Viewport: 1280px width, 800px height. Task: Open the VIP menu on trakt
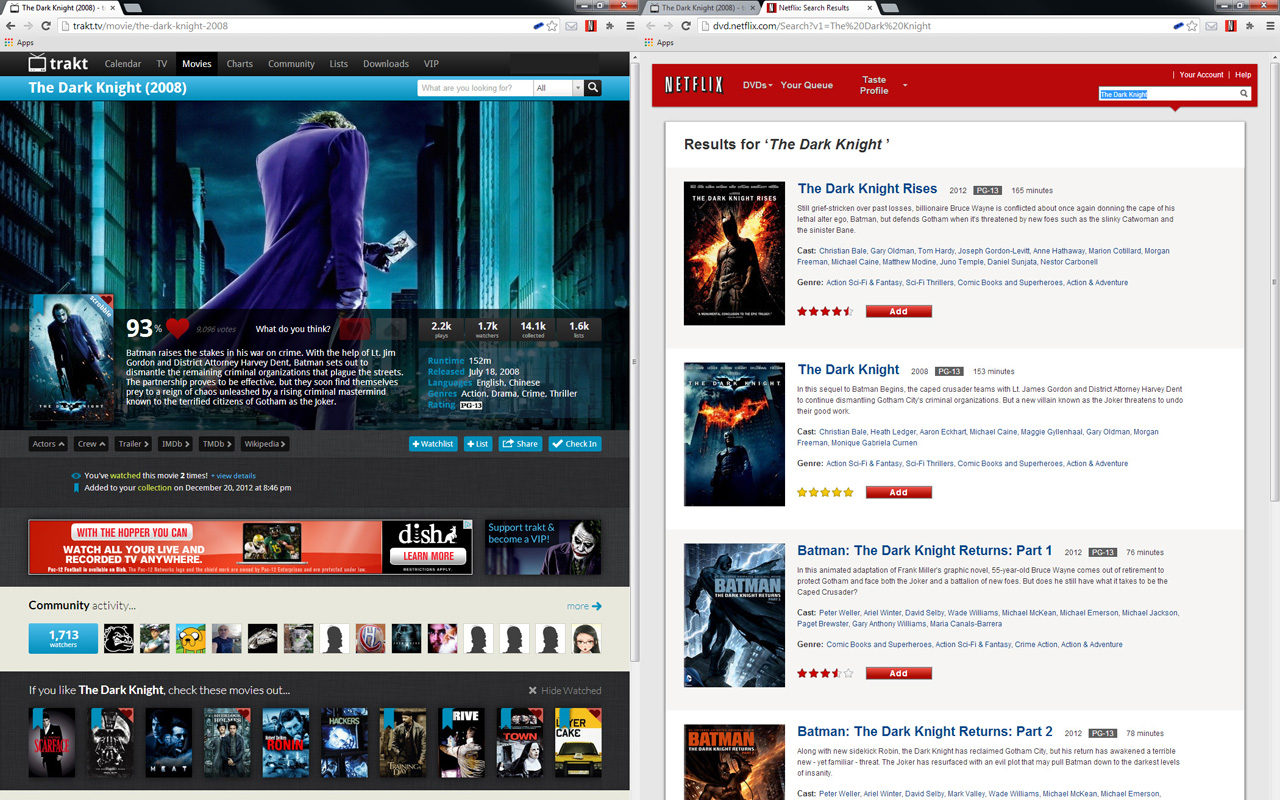pos(431,63)
